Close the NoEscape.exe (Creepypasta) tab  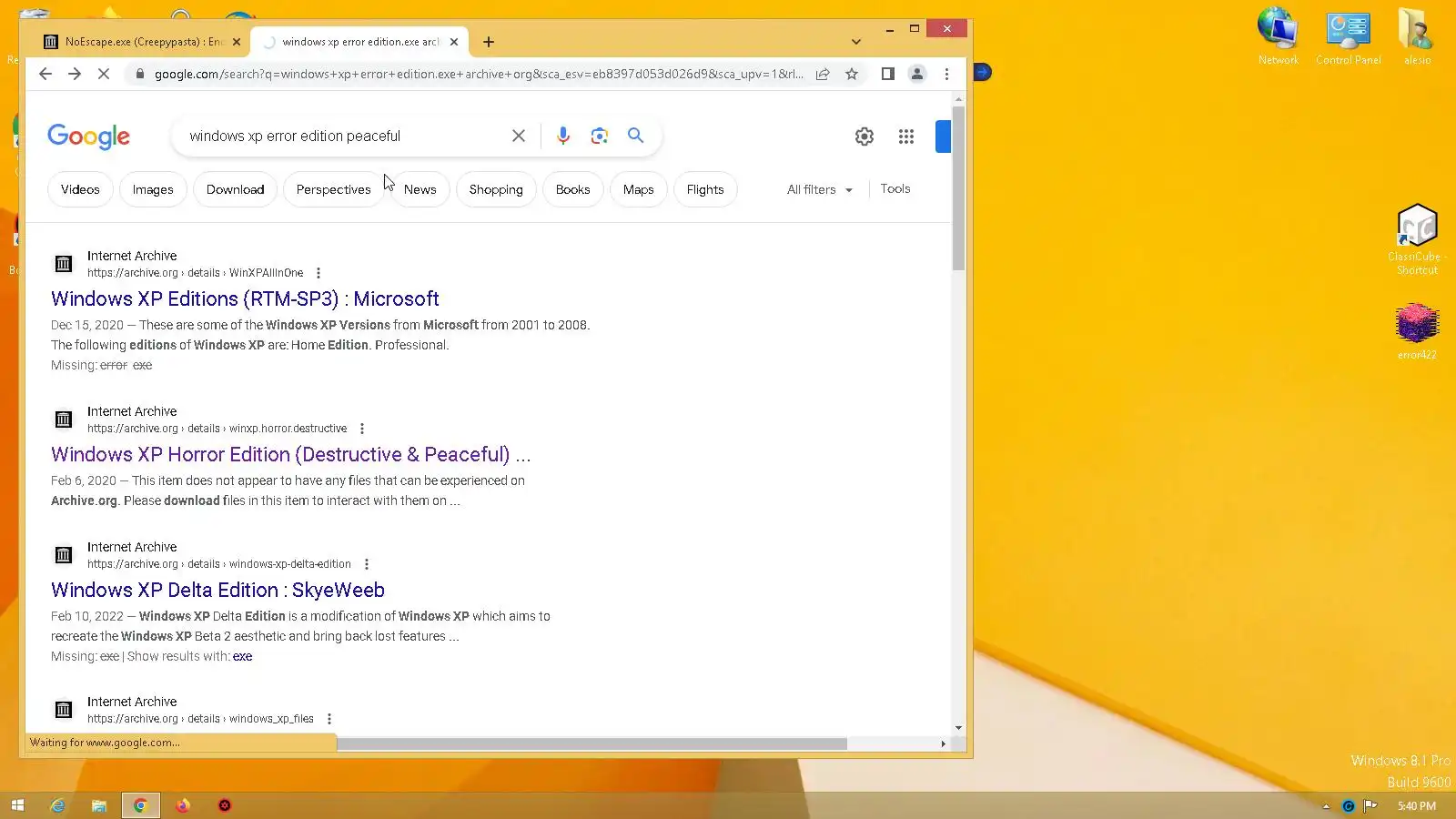237,42
